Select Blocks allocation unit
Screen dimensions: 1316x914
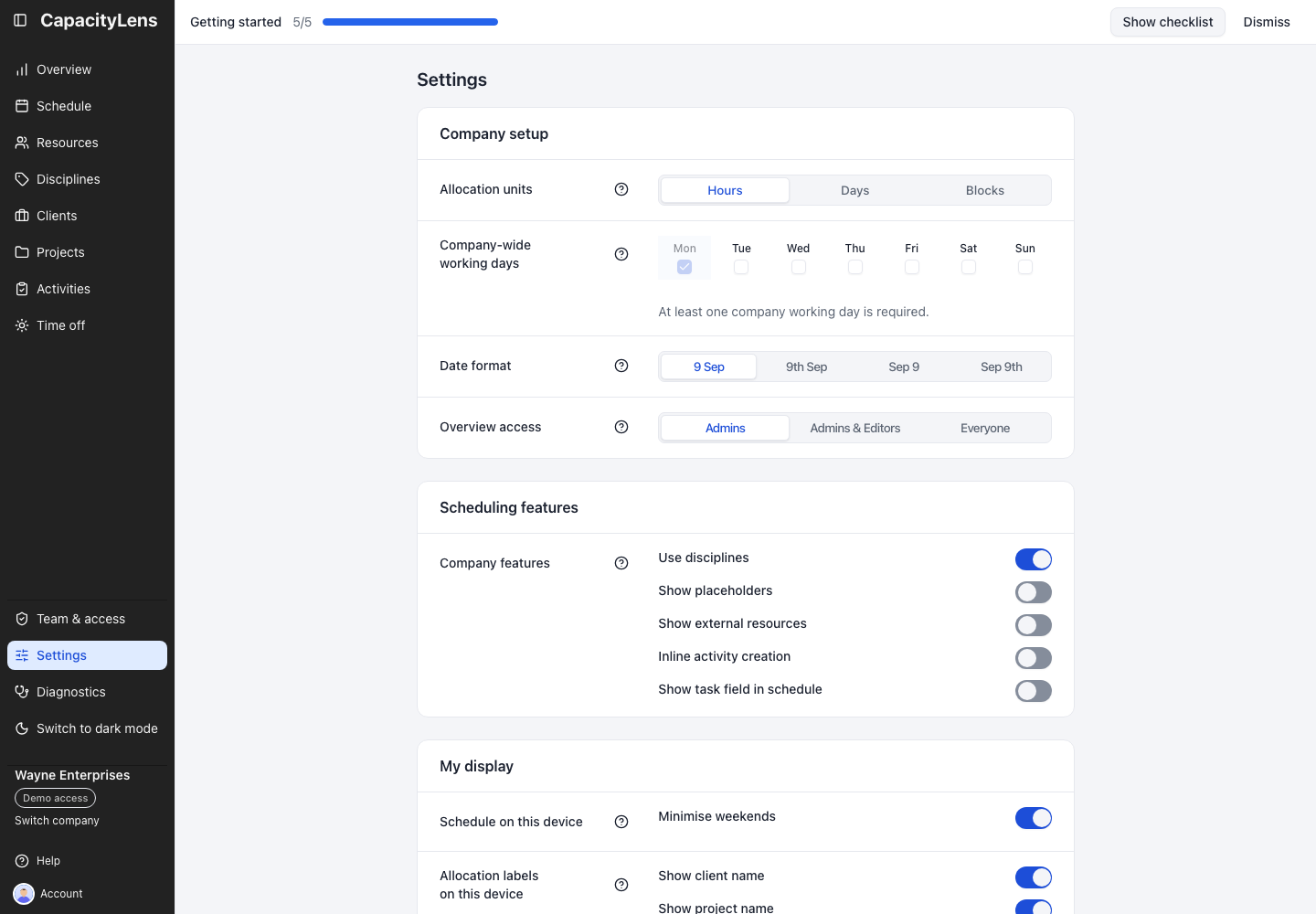[x=985, y=190]
